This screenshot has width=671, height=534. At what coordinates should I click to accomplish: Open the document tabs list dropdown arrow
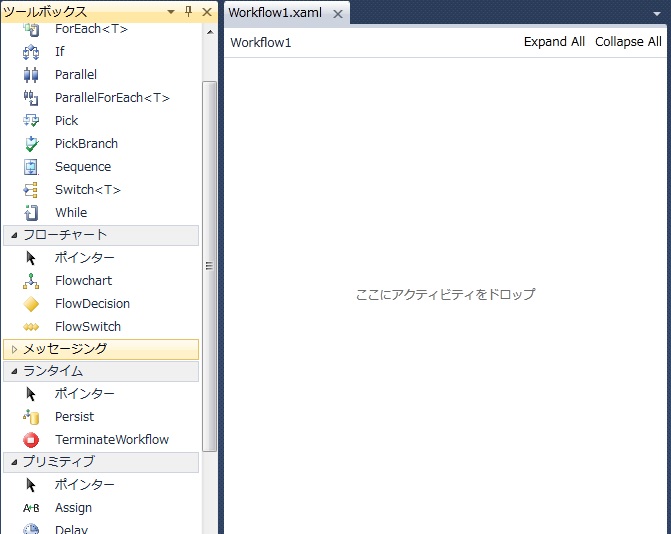[657, 14]
